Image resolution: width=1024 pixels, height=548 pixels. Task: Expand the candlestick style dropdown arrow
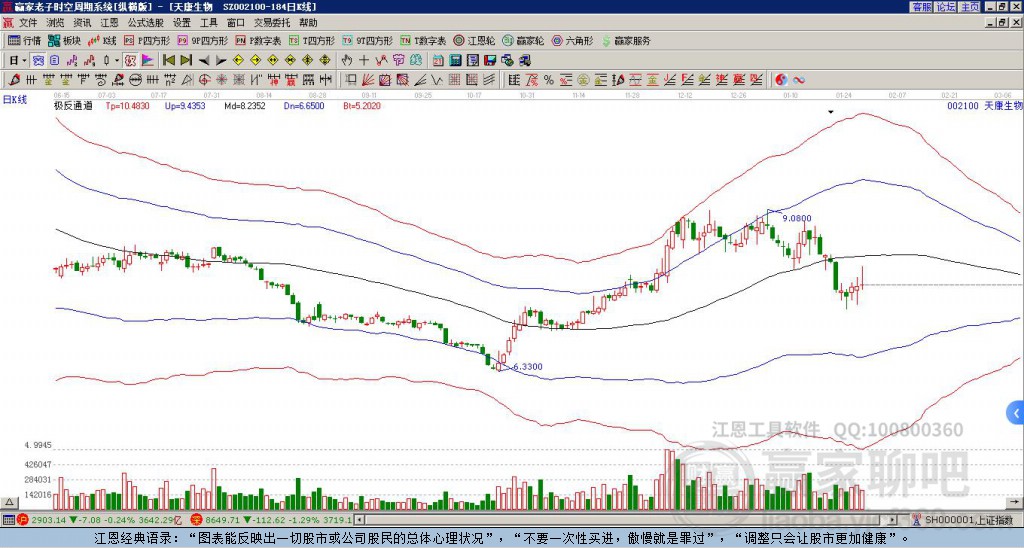click(116, 61)
